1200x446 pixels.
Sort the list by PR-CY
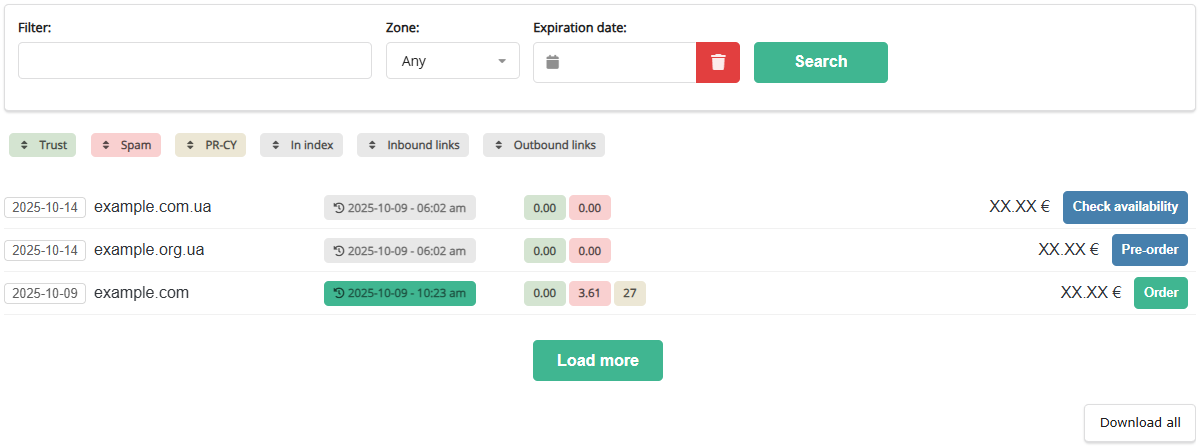pyautogui.click(x=210, y=145)
